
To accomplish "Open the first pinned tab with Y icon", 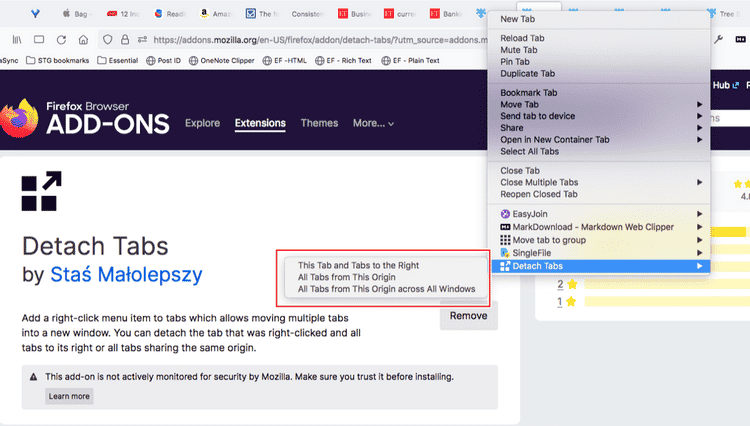I will click(x=35, y=14).
